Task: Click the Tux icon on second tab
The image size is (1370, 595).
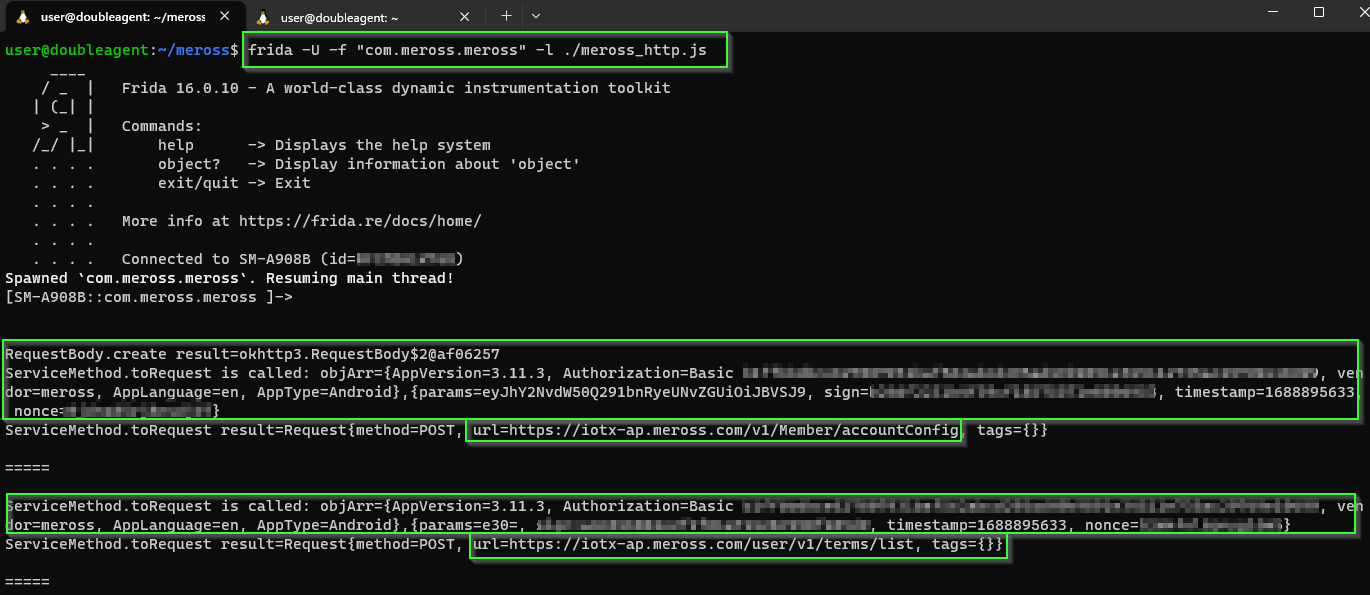Action: tap(263, 17)
